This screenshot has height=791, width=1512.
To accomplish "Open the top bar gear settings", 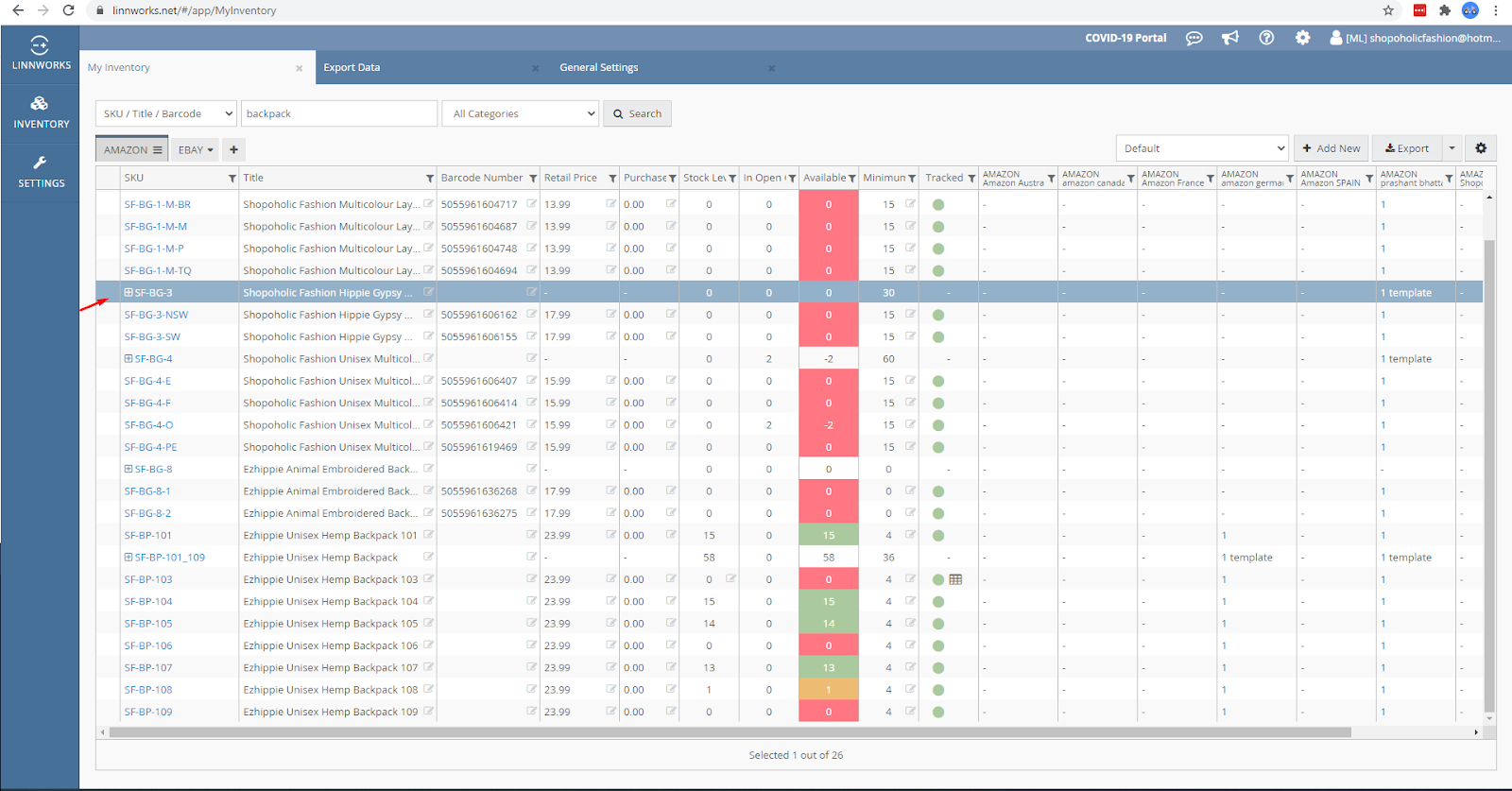I will coord(1302,38).
